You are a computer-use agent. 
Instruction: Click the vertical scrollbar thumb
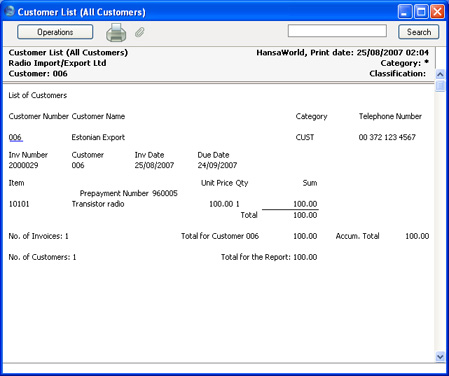tap(440, 86)
